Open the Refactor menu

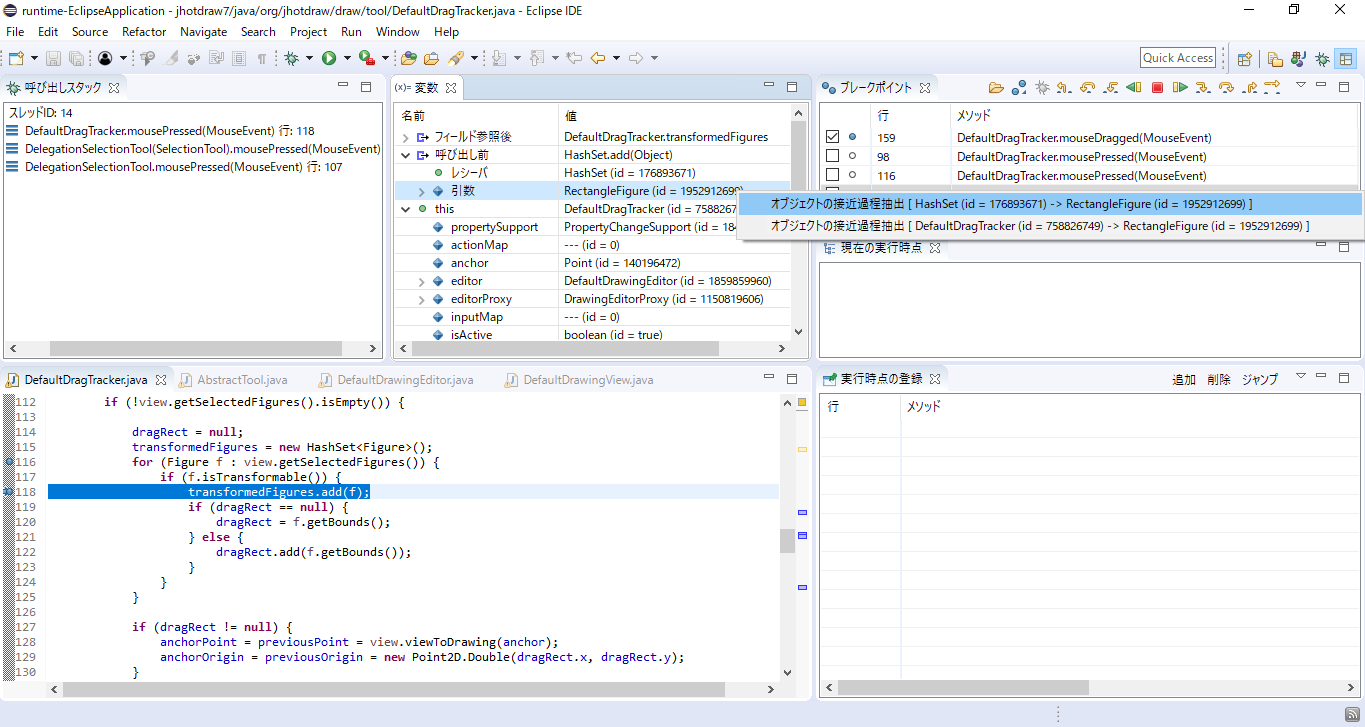[144, 31]
